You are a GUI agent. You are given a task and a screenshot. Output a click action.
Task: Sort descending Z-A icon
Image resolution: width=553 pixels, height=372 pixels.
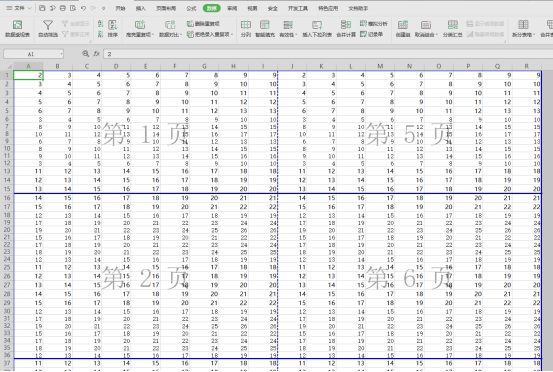click(101, 34)
